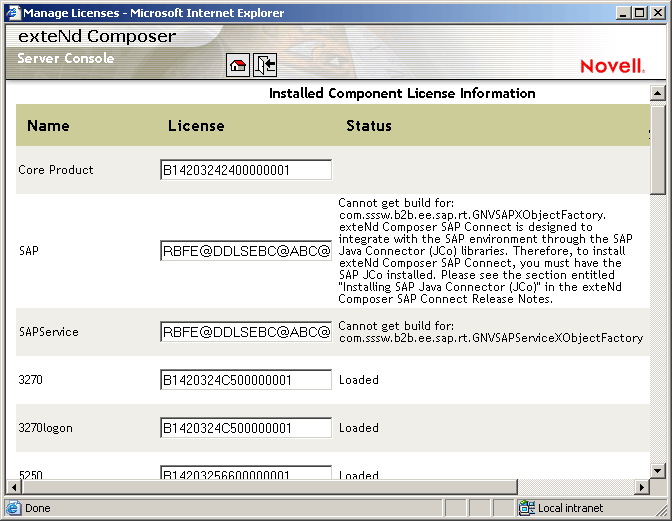Click the Local intranet zone icon
672x521 pixels.
coord(526,508)
